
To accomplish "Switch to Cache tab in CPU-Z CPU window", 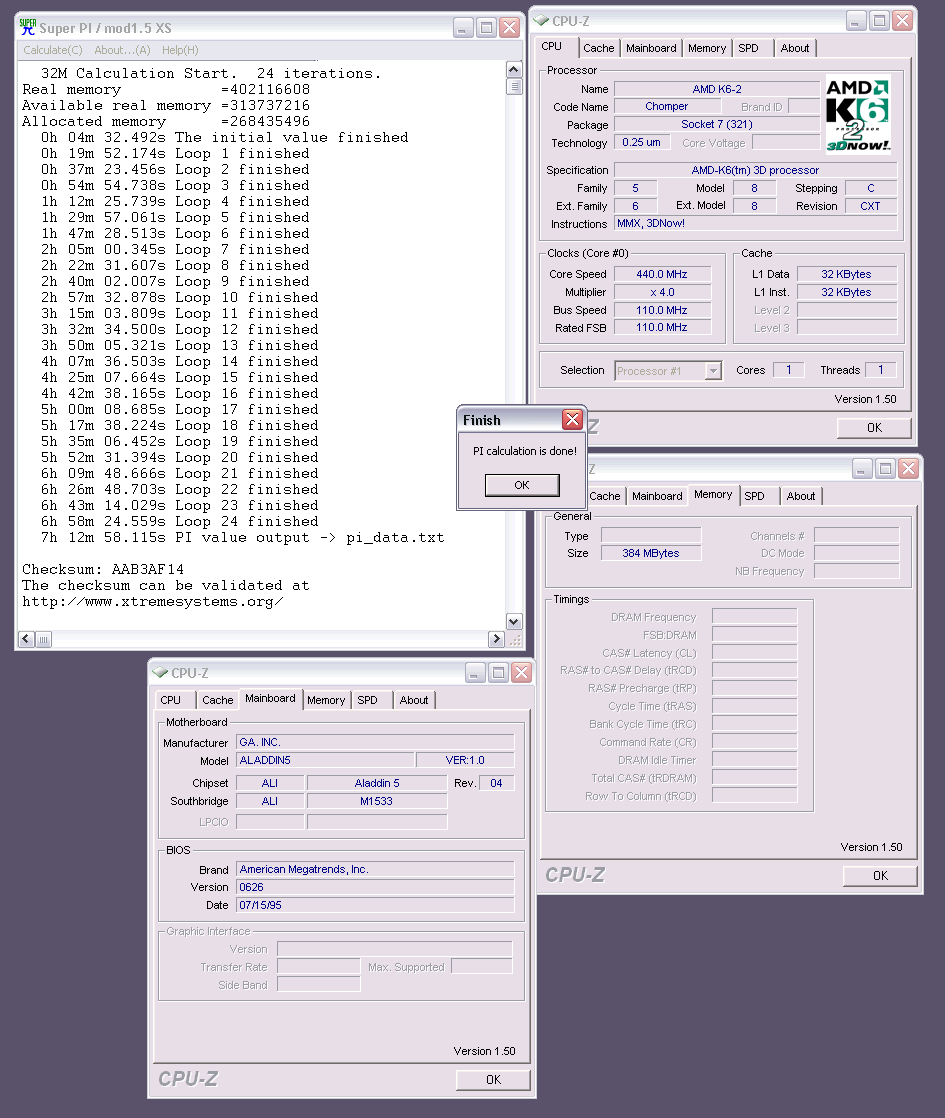I will 598,48.
